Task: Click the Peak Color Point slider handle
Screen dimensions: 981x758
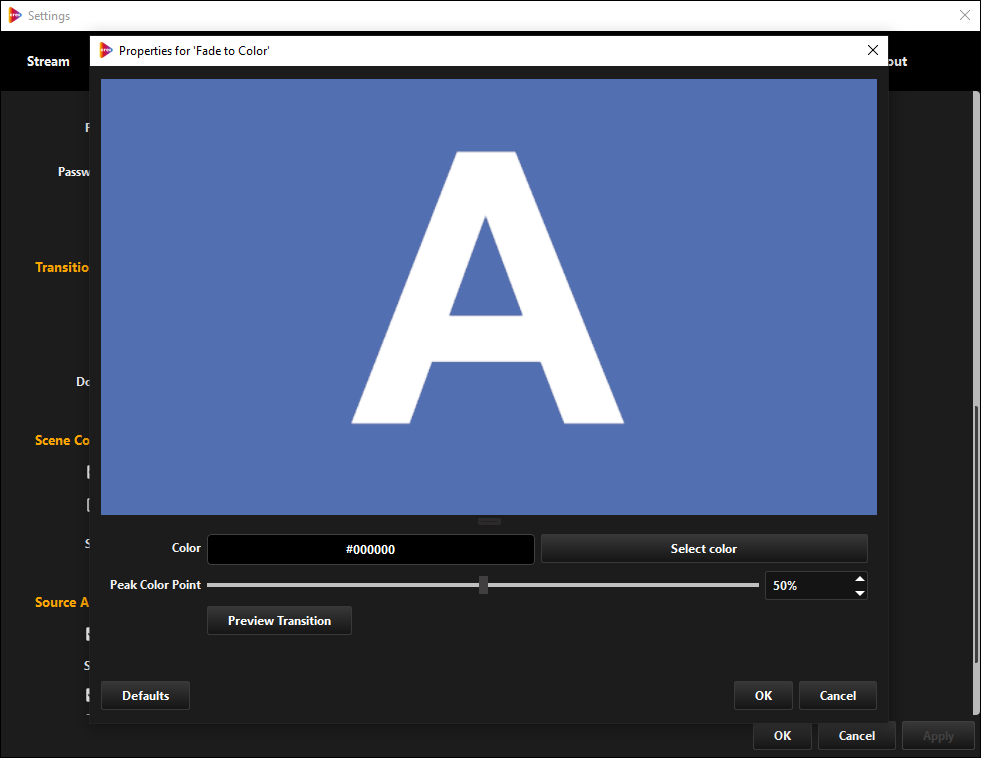Action: 483,585
